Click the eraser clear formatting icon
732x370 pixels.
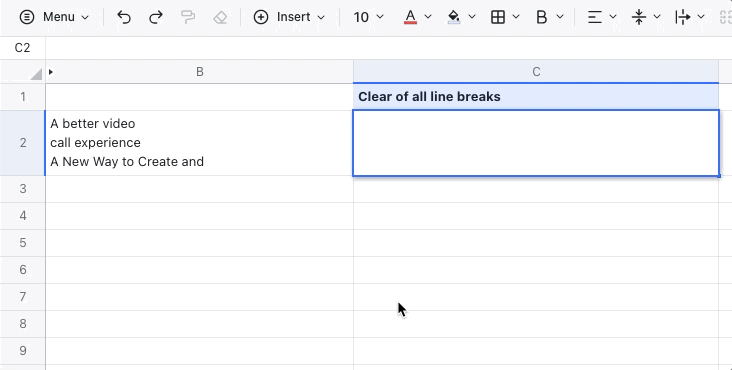tap(220, 17)
